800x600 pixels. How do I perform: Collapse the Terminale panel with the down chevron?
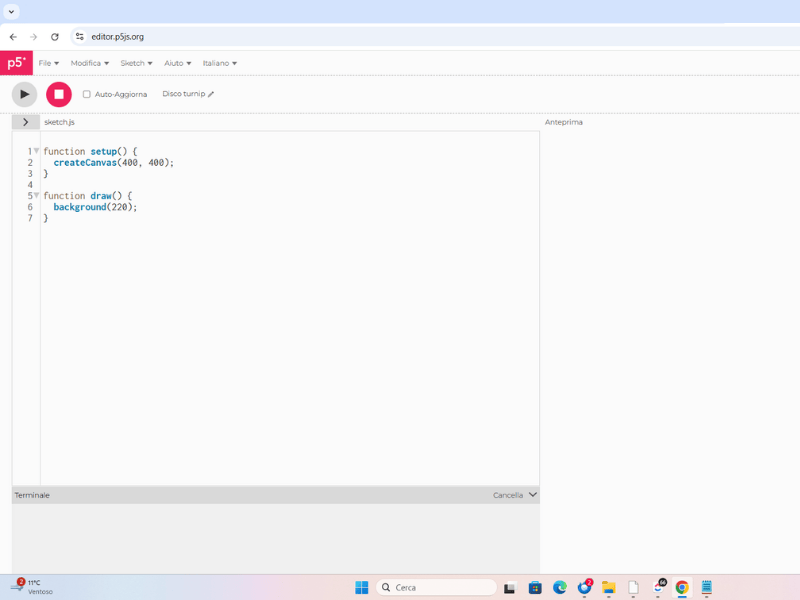532,494
